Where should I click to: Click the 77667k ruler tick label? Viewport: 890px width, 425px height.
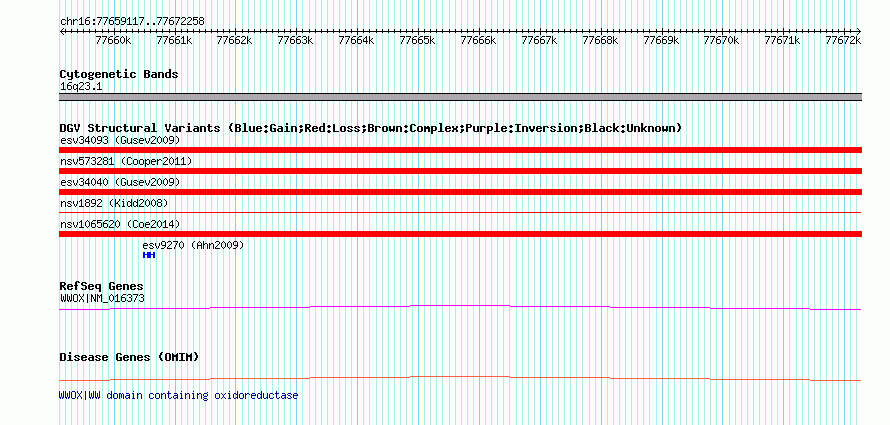tap(539, 40)
